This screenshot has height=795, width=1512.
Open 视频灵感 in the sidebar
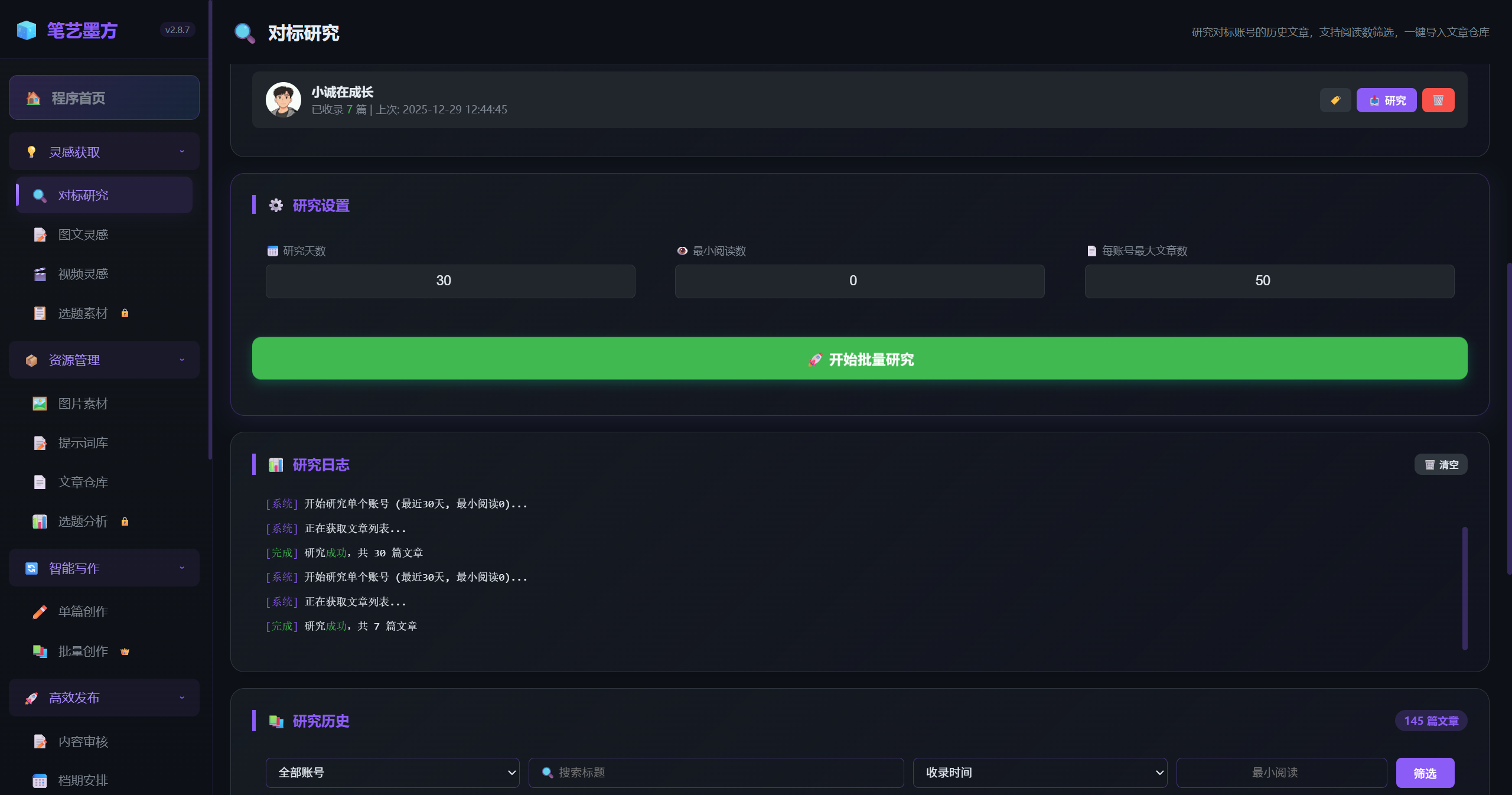click(83, 274)
